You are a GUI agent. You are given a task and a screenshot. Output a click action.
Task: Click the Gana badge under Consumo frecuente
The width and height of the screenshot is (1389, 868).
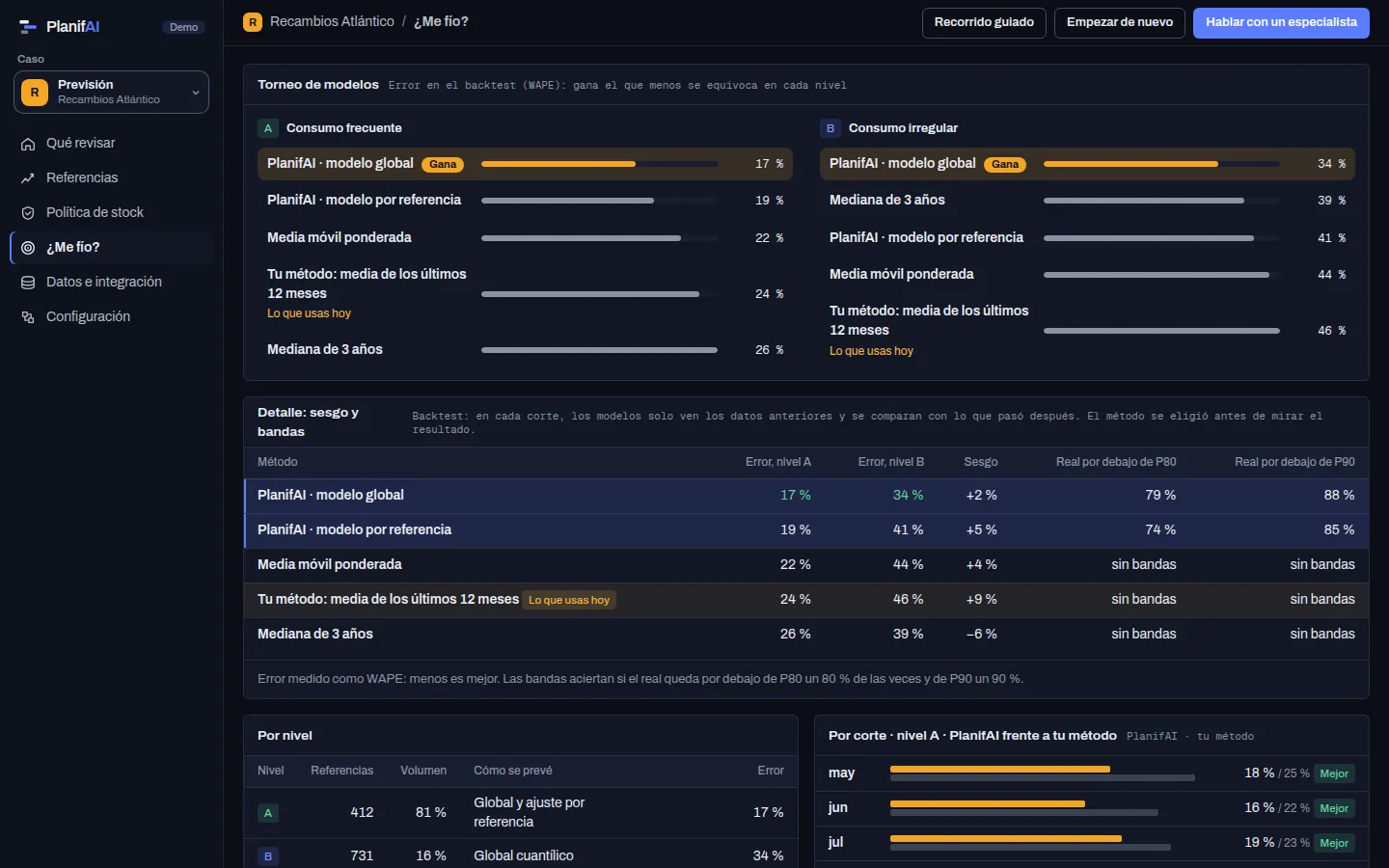tap(443, 165)
